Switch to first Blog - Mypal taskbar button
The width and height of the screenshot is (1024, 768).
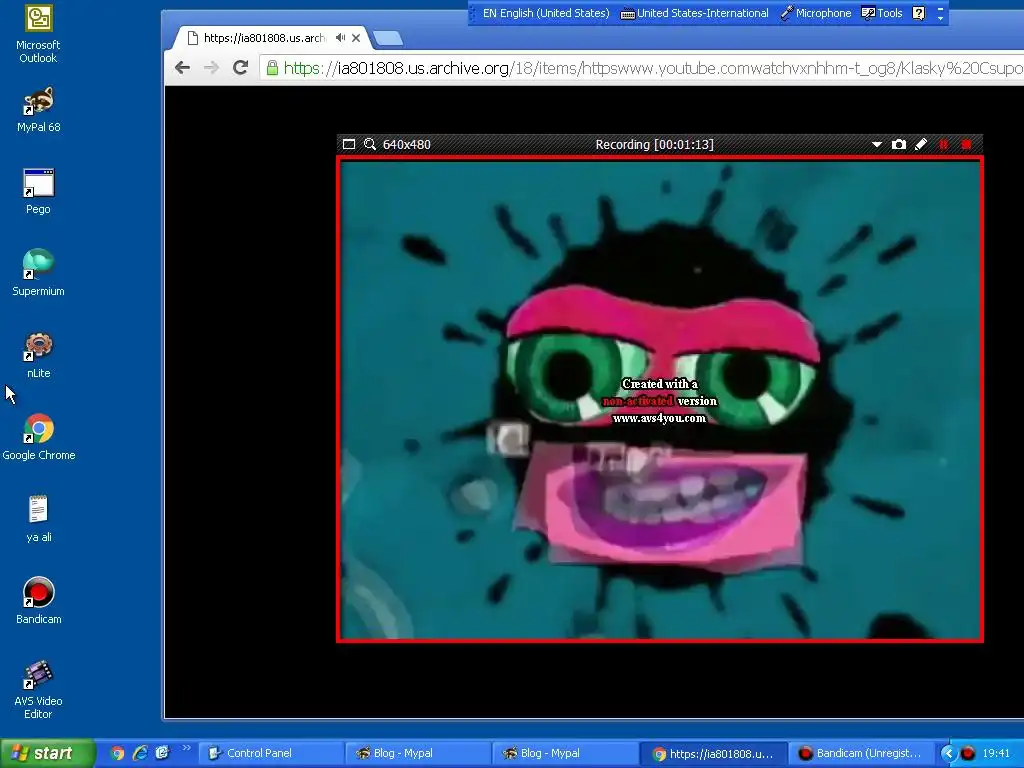(x=418, y=754)
